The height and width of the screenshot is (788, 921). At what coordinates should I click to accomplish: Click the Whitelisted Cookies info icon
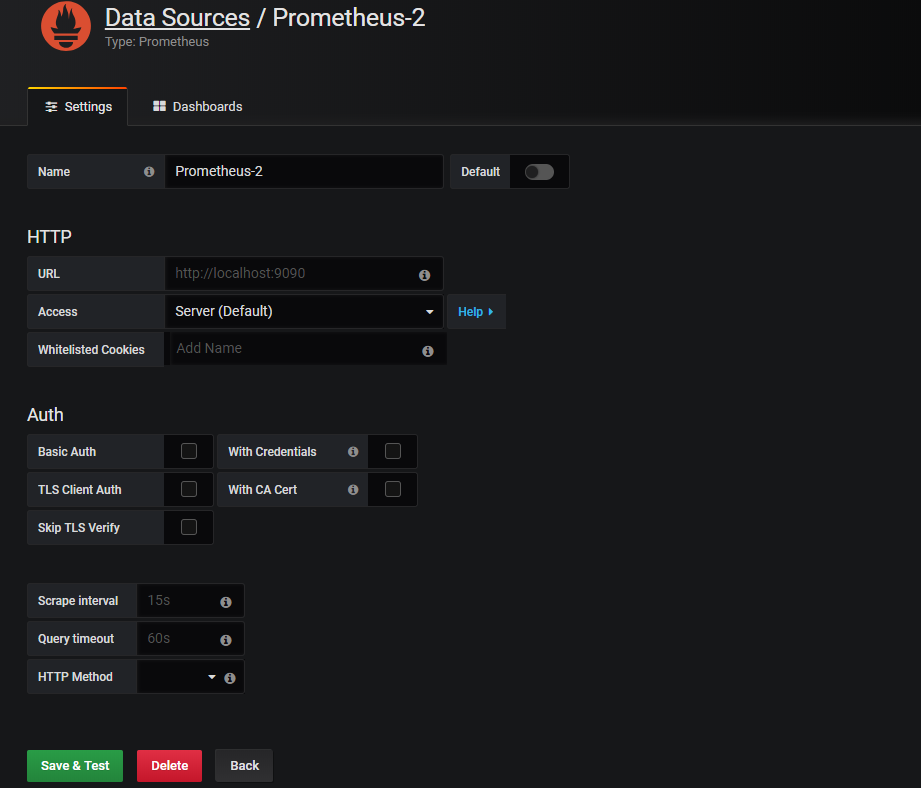pos(428,351)
